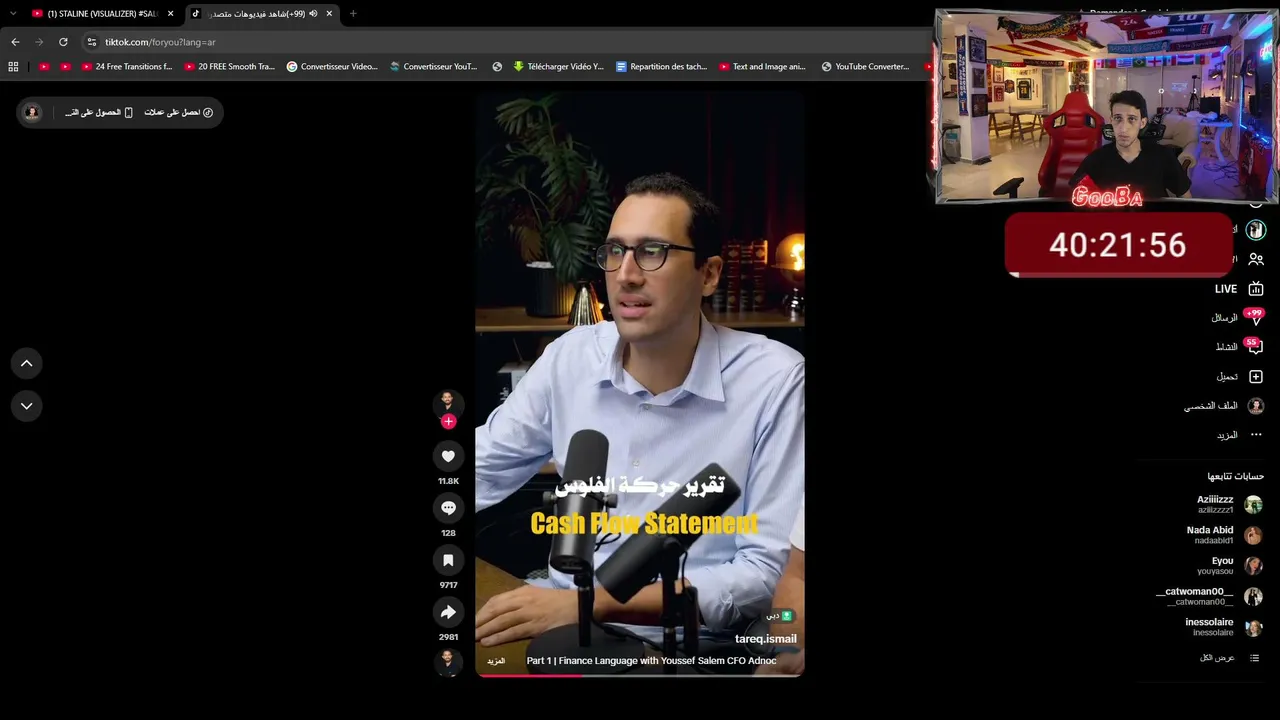The height and width of the screenshot is (720, 1280).
Task: Open activity inbox icon with 55 badge
Action: [1255, 347]
